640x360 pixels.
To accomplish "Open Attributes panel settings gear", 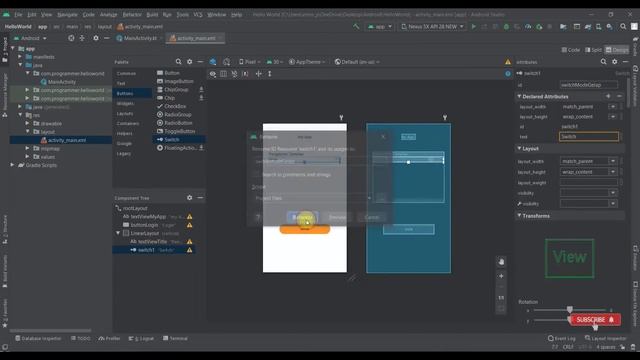I will click(x=615, y=62).
